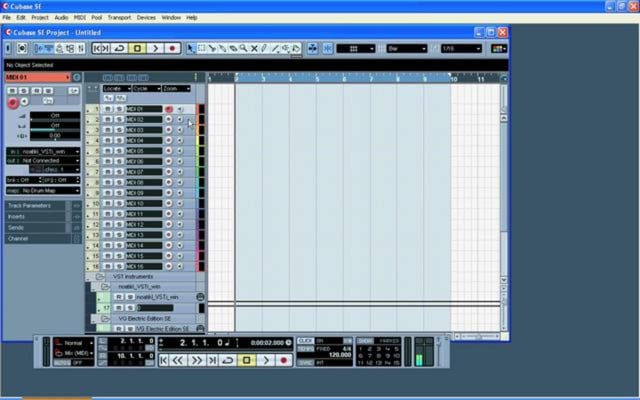Screen dimensions: 640x400
Task: Choose the Draw pencil tool
Action: 264,49
